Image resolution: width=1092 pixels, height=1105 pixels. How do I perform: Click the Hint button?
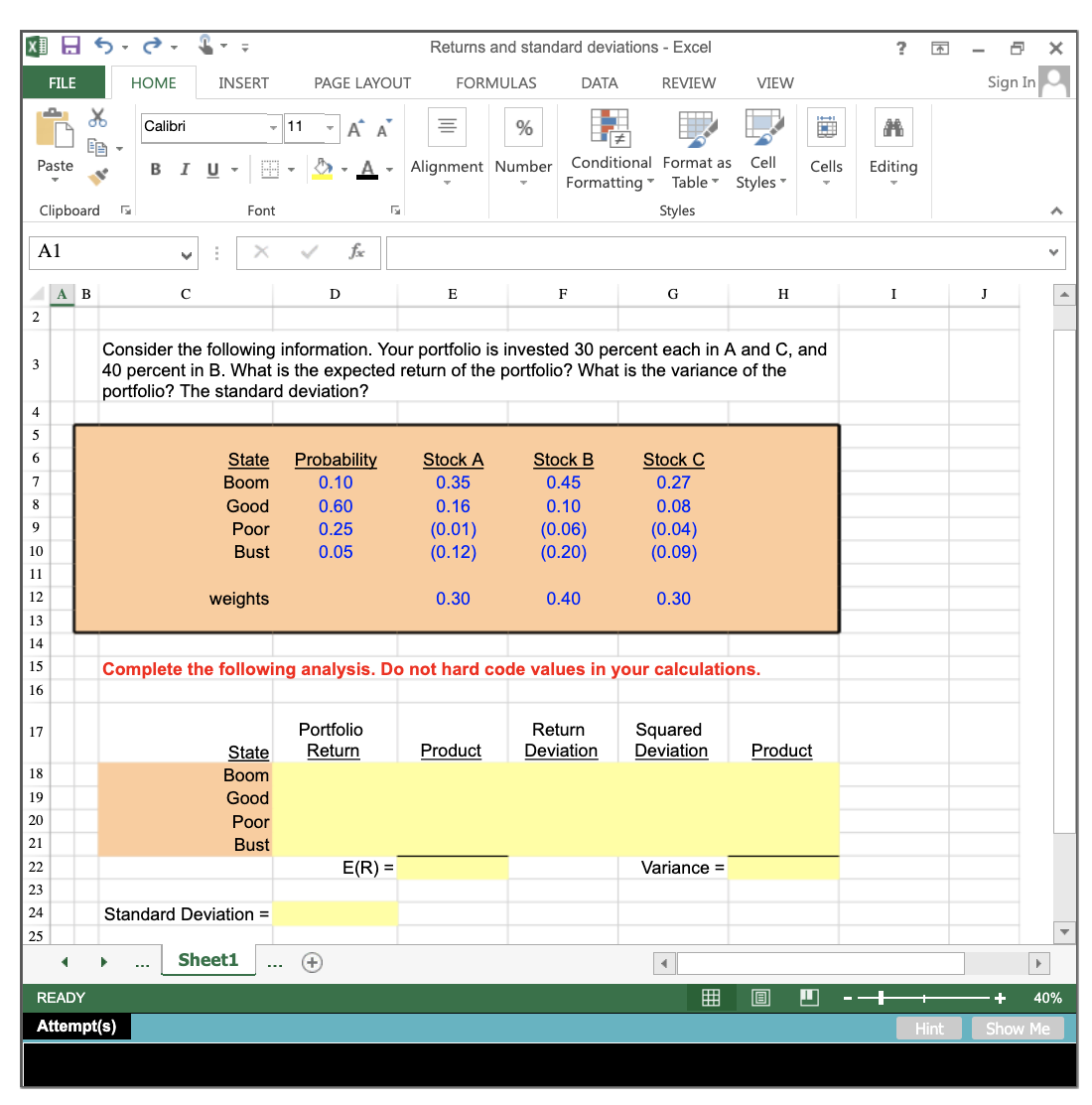click(x=928, y=1028)
